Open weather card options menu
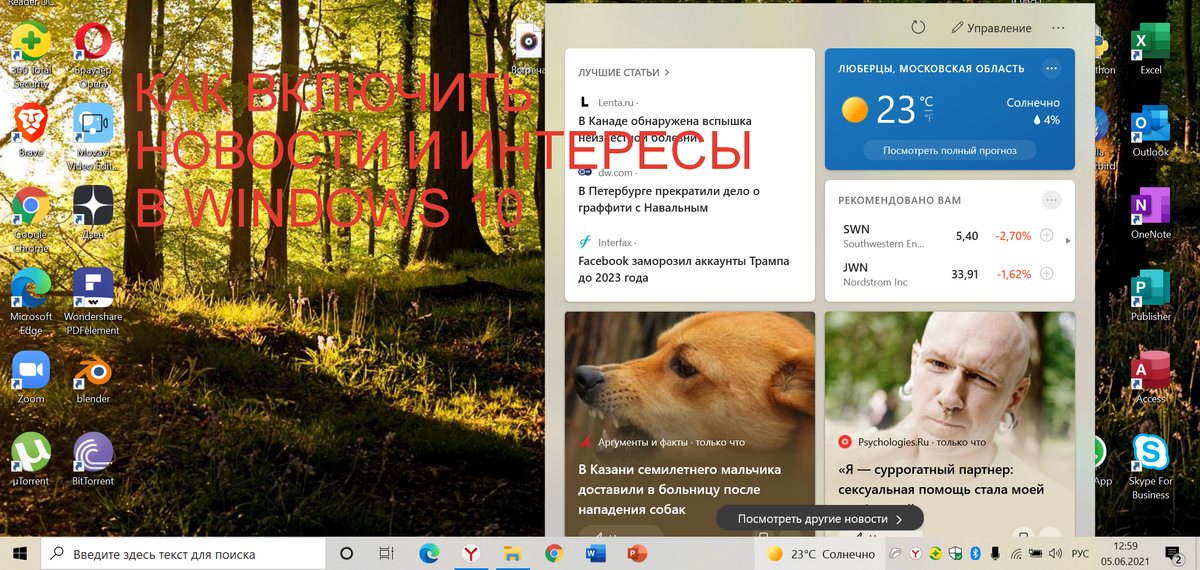 coord(1050,68)
